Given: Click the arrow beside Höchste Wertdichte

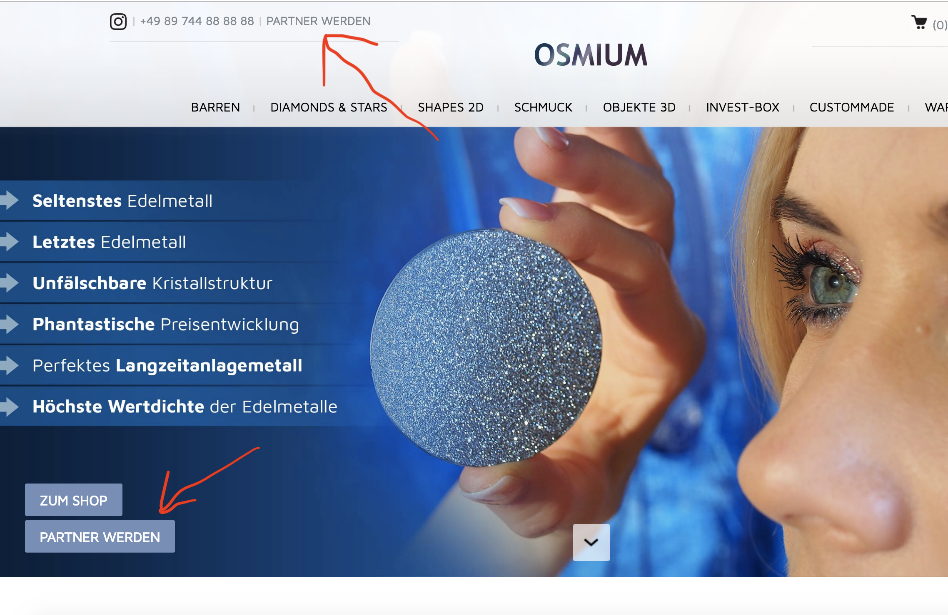Looking at the screenshot, I should pyautogui.click(x=9, y=406).
